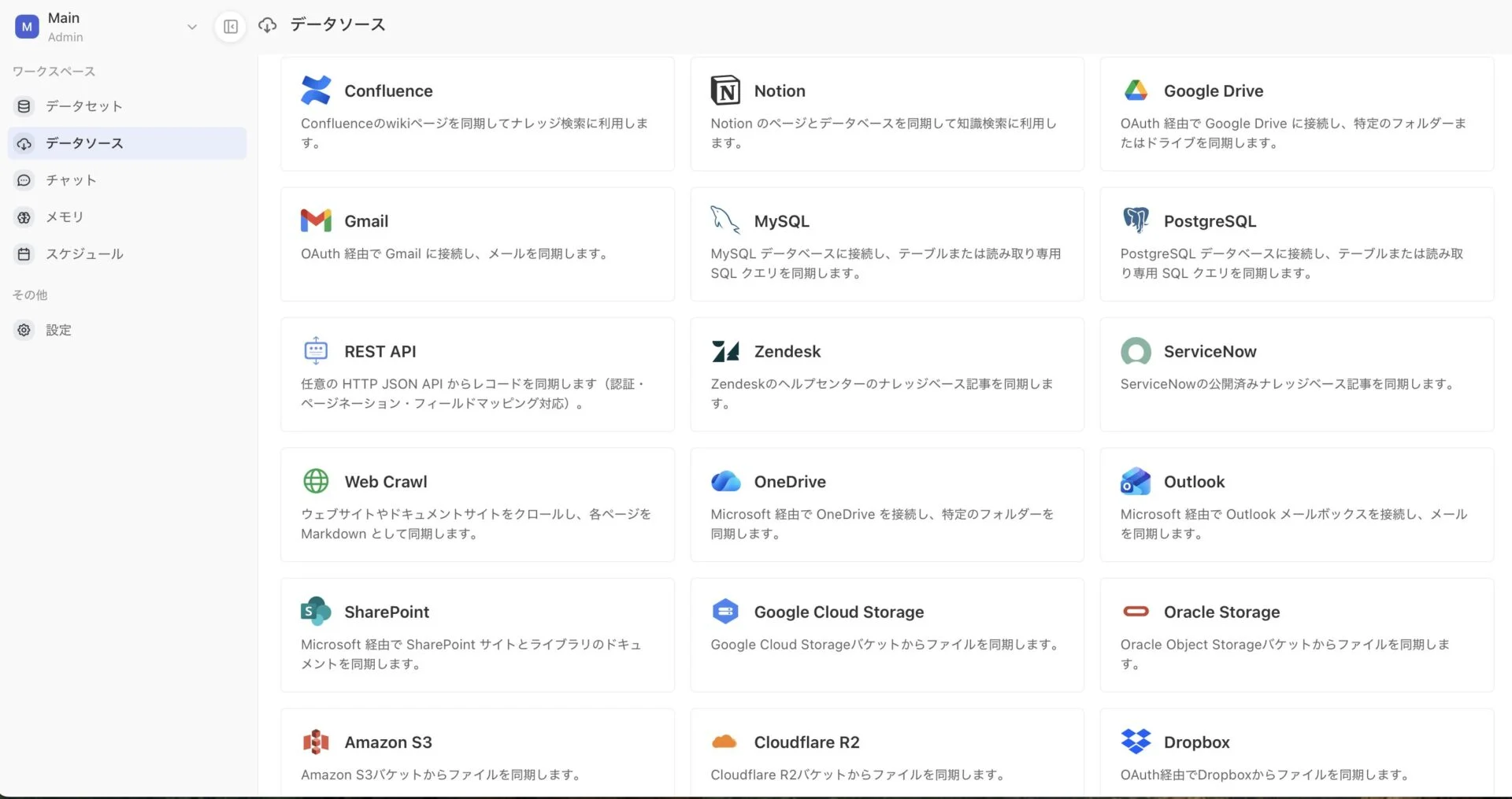Click the Confluence logo icon

tap(316, 91)
